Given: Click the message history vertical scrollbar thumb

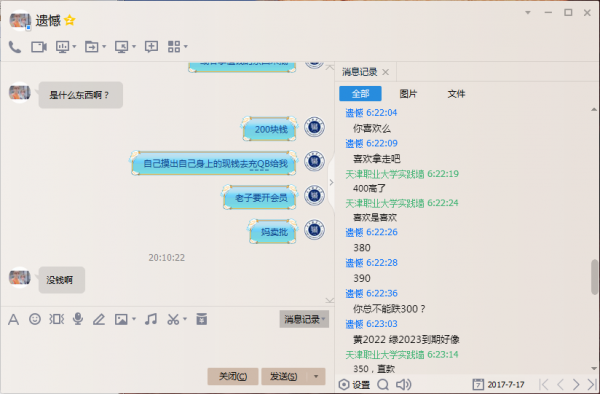Looking at the screenshot, I should 594,277.
